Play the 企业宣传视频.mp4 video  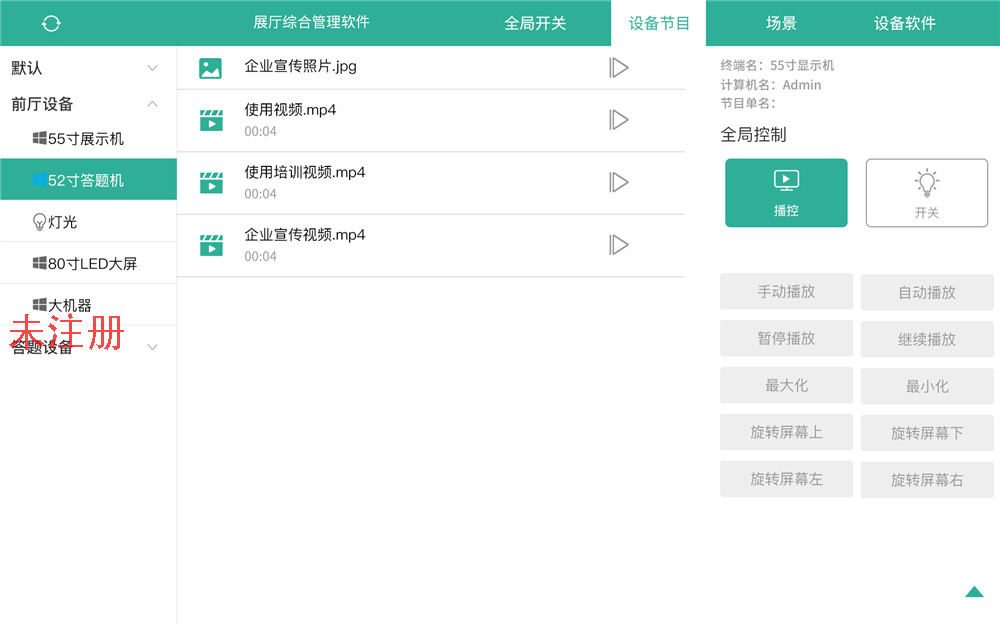coord(619,244)
